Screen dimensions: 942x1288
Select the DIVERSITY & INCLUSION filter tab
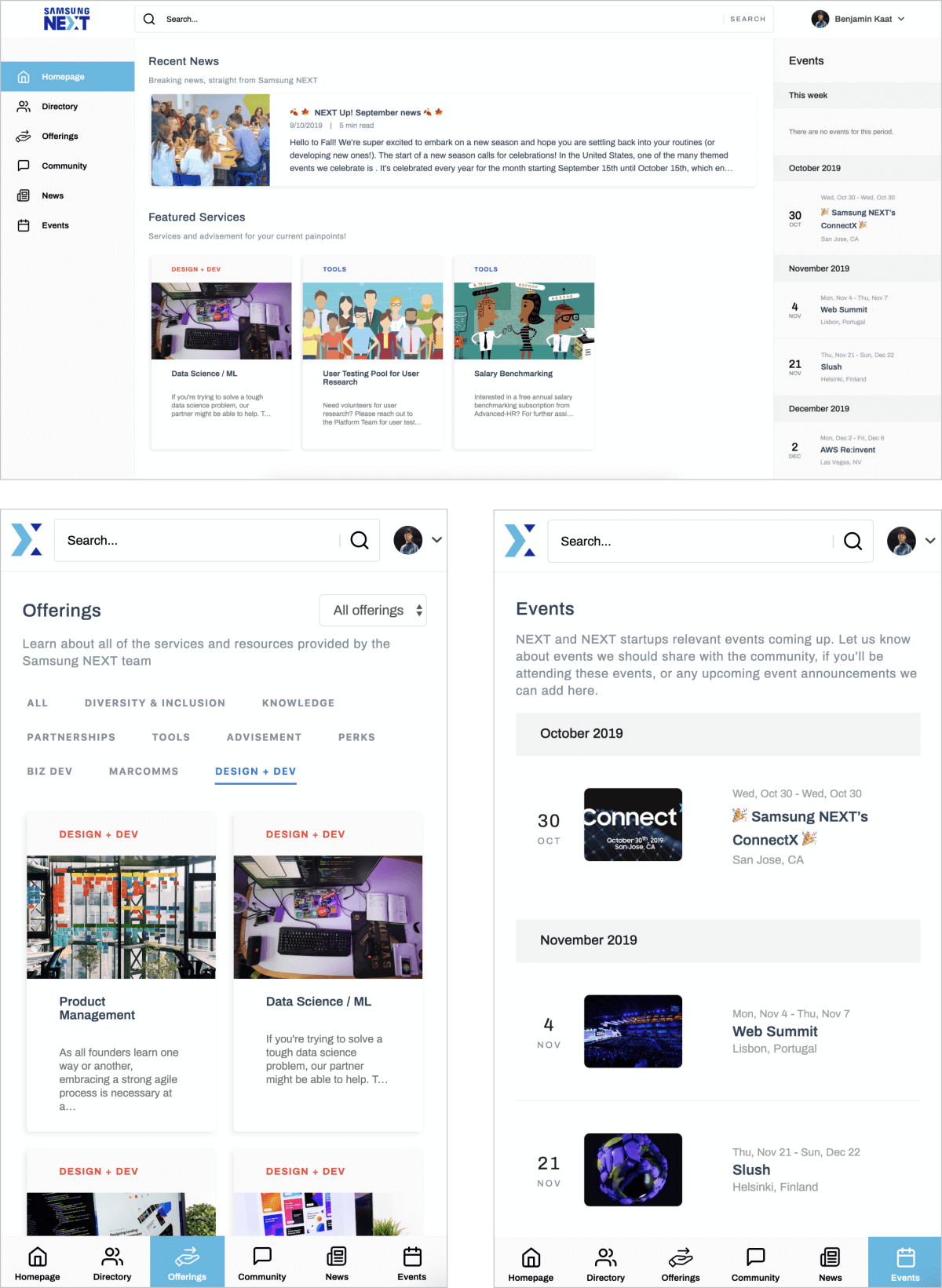155,703
